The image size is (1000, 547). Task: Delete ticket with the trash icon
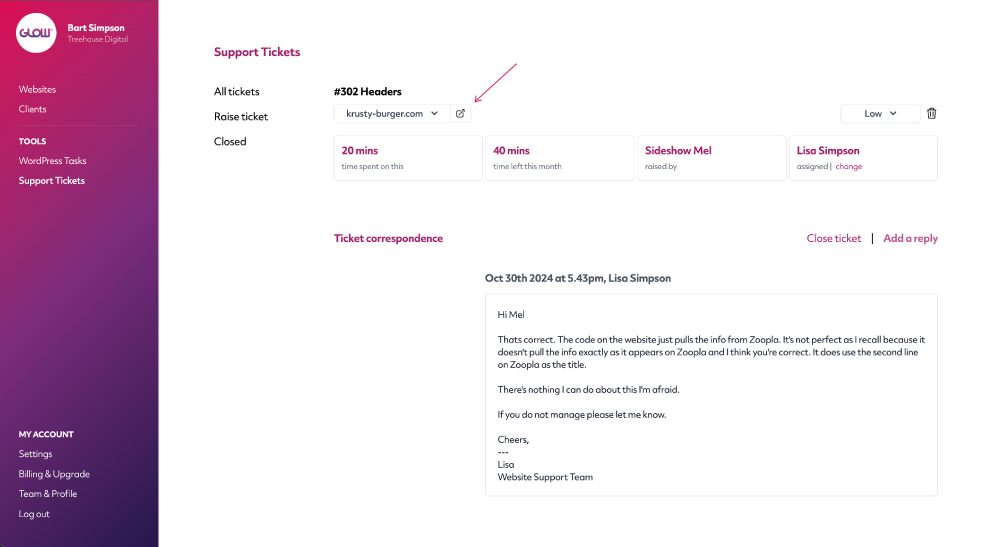[931, 113]
